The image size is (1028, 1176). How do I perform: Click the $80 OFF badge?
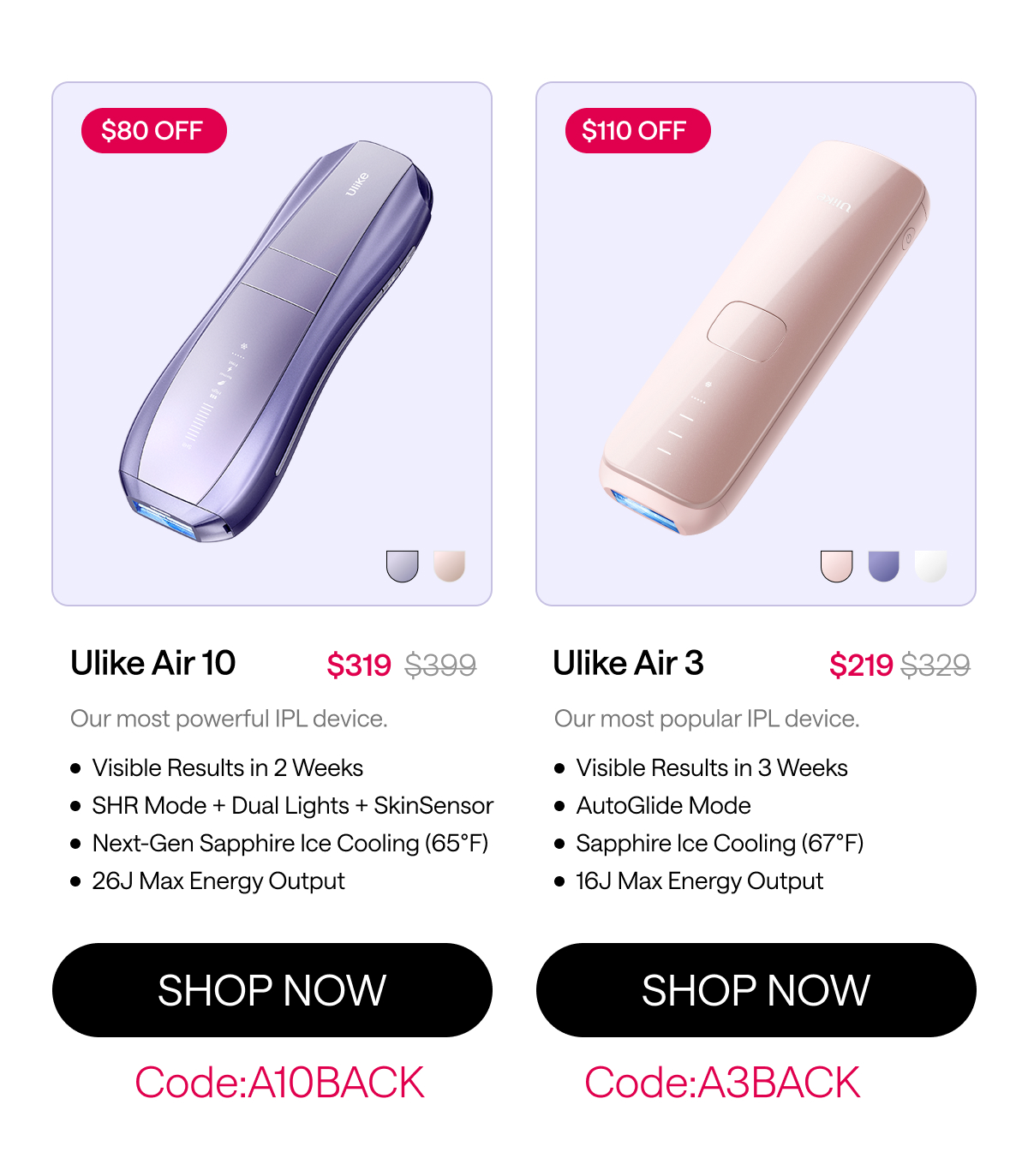[154, 131]
